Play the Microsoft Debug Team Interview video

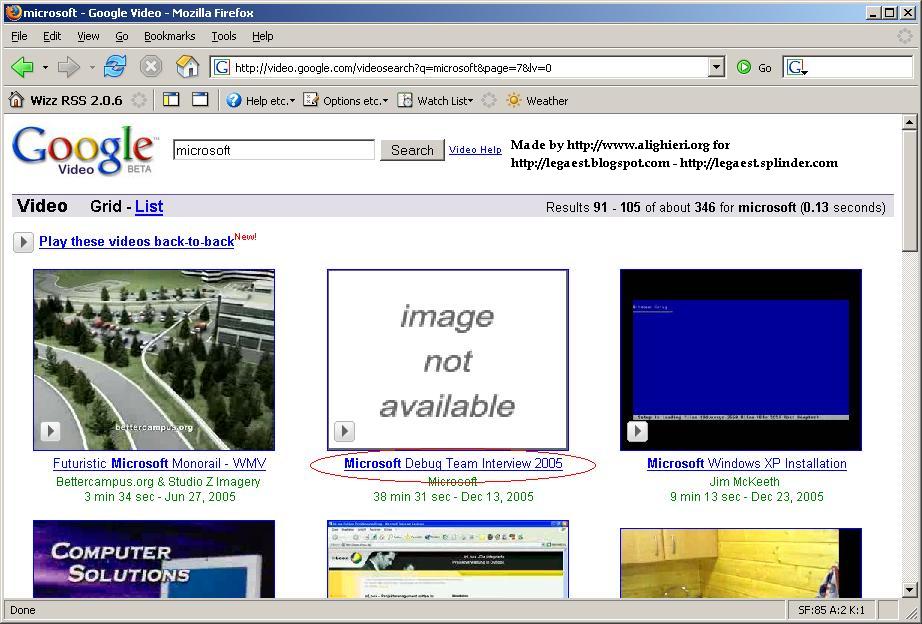[345, 431]
